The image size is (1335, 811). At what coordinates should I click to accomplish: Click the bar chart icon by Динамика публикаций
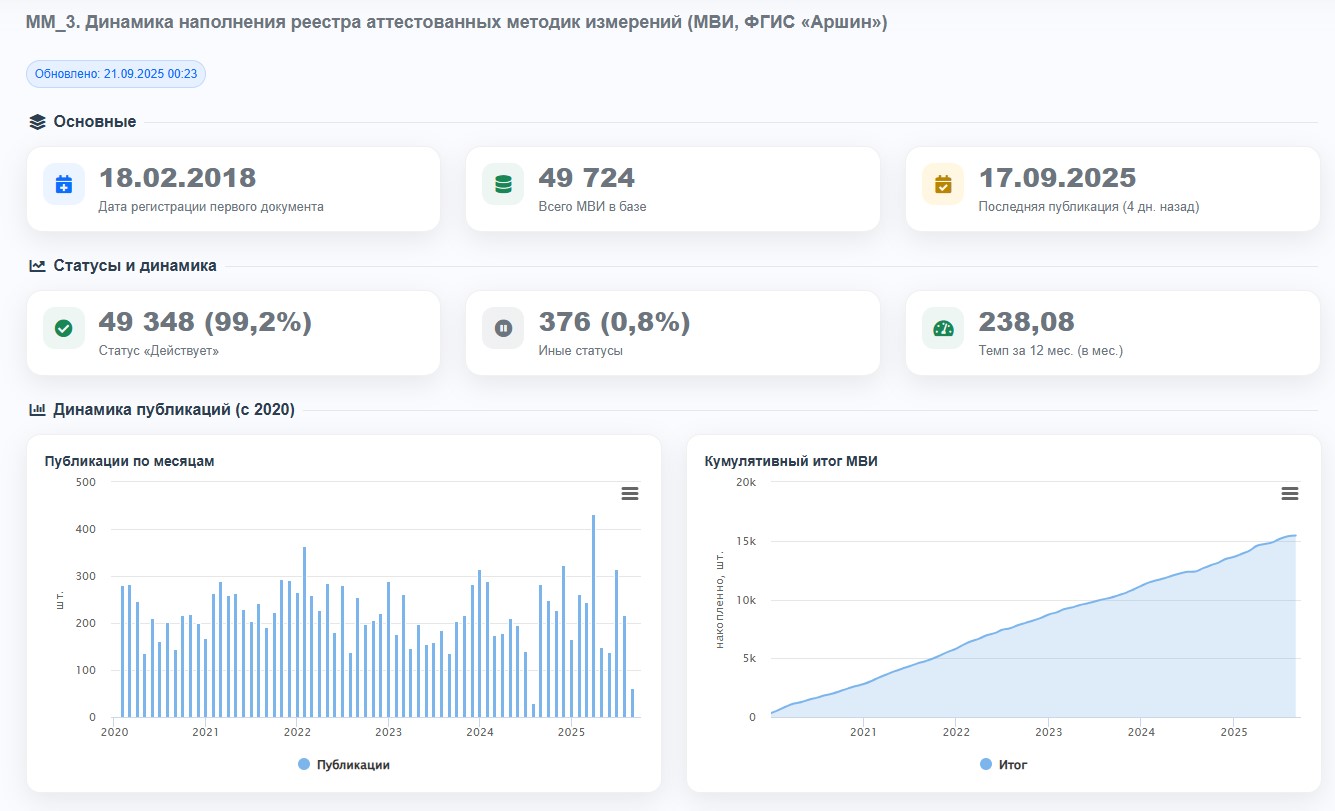click(x=38, y=409)
